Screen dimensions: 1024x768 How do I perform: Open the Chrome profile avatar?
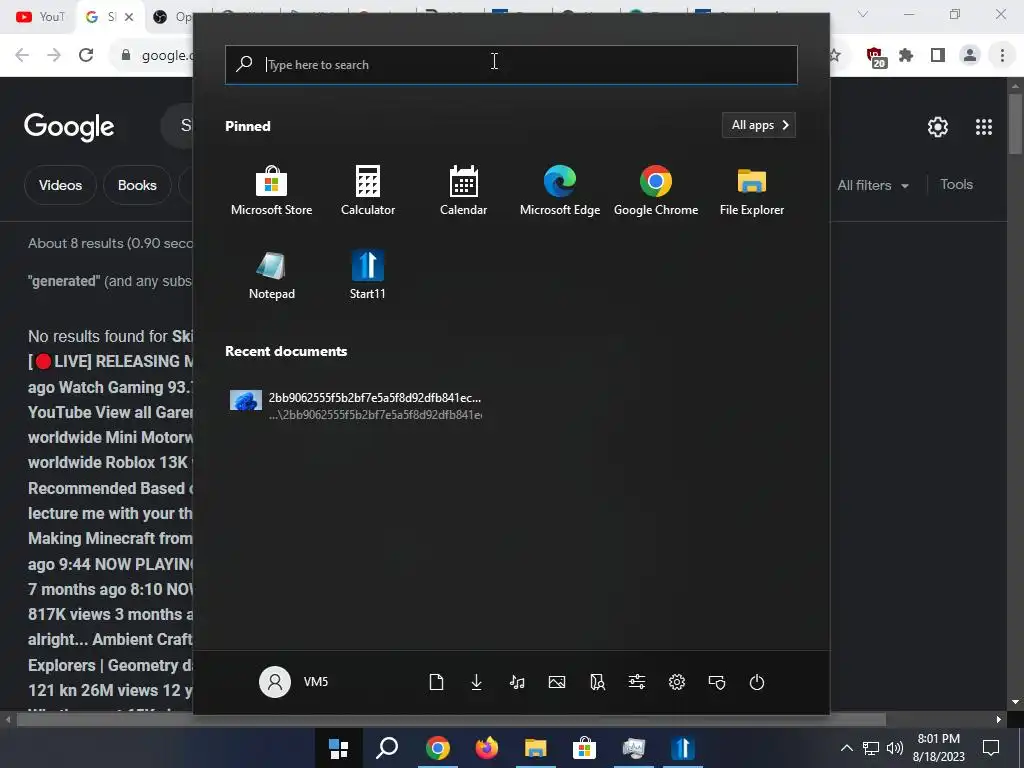[970, 56]
